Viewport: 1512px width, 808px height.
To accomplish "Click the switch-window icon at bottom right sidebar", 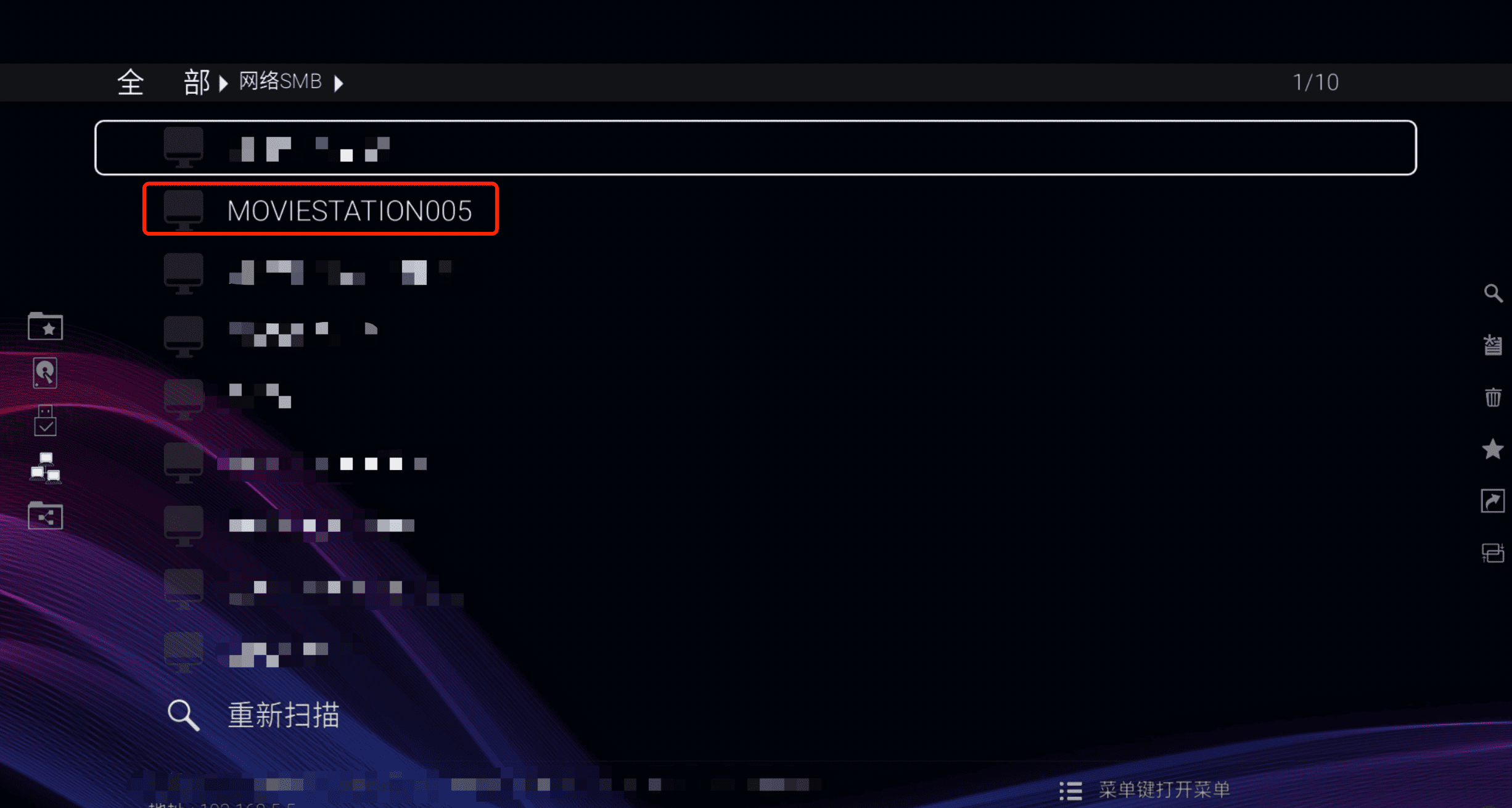I will [x=1493, y=553].
